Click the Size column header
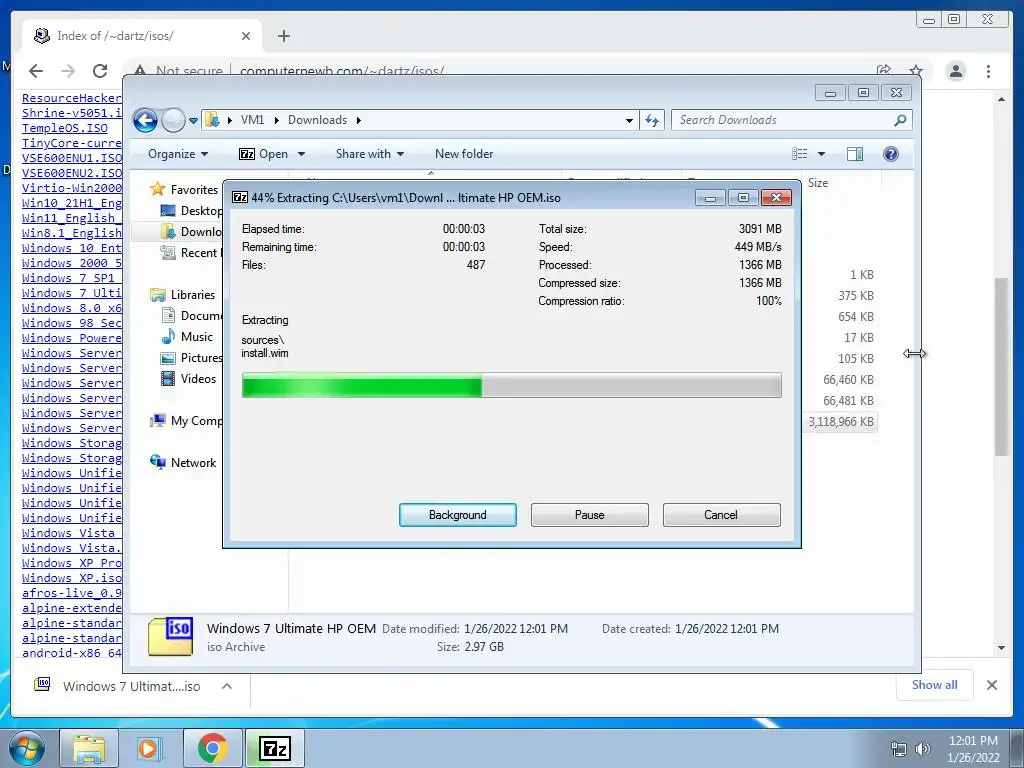This screenshot has height=768, width=1024. pyautogui.click(x=844, y=183)
